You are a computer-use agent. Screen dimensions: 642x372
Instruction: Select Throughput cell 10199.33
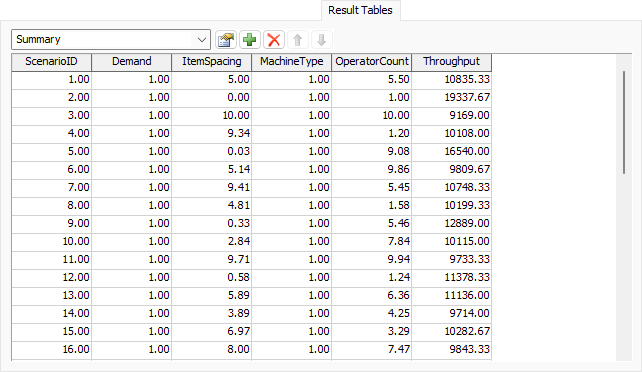pyautogui.click(x=452, y=205)
